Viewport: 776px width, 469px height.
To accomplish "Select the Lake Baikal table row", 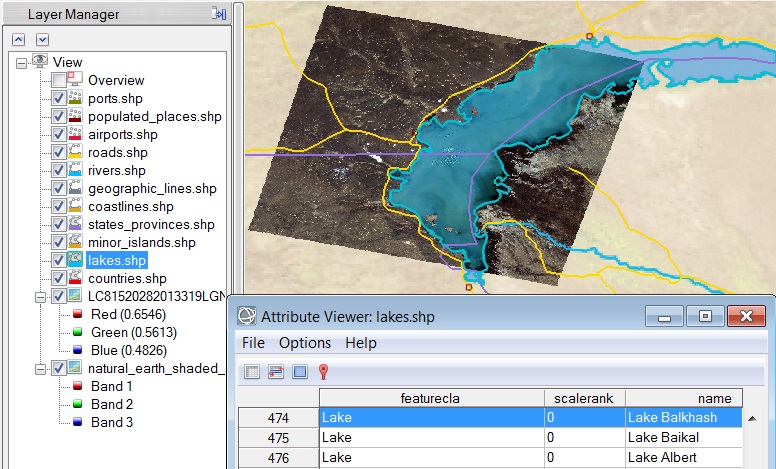I will [x=530, y=437].
